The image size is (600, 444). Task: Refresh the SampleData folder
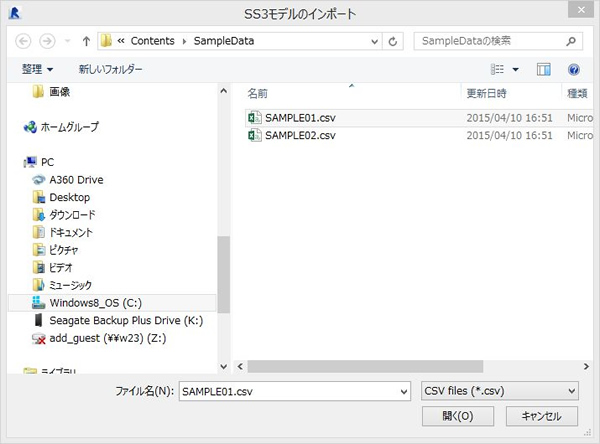(393, 41)
